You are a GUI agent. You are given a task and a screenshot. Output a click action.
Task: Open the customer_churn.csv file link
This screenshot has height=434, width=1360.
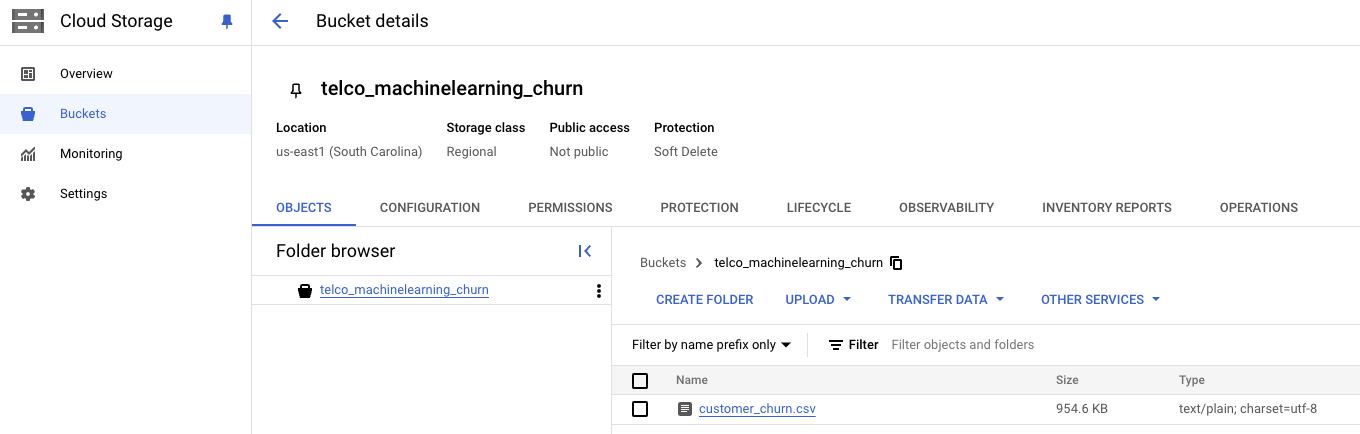point(757,409)
